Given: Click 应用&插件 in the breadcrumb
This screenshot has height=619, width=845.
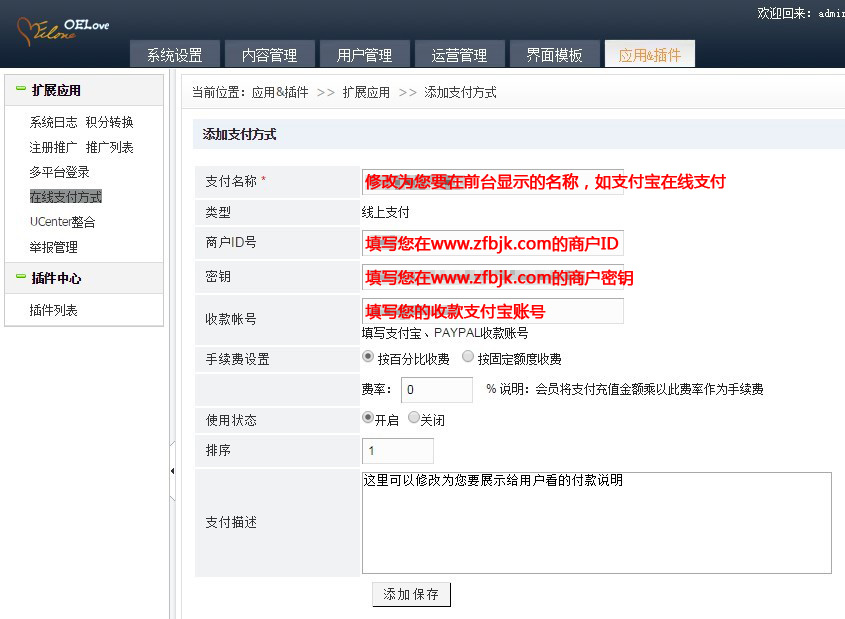Looking at the screenshot, I should pyautogui.click(x=280, y=92).
